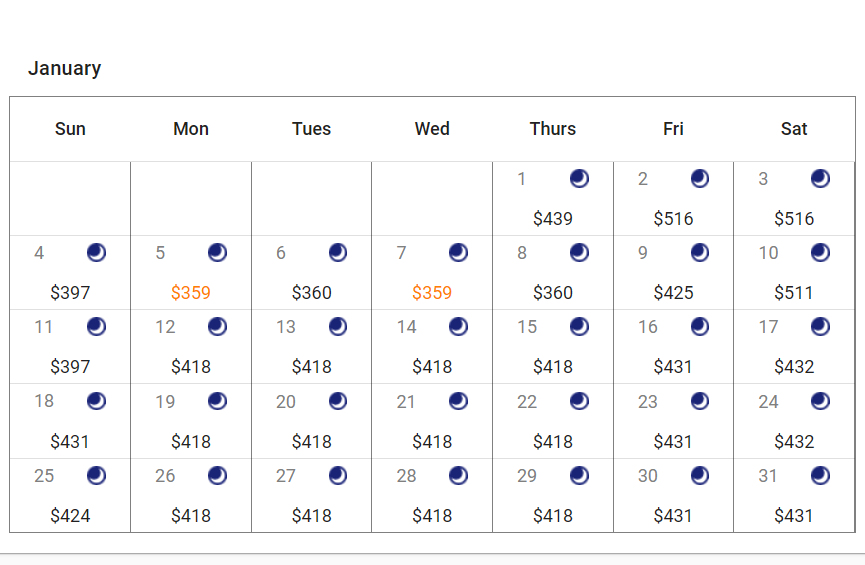The height and width of the screenshot is (565, 865).
Task: Select date 16 in the calendar
Action: (648, 327)
